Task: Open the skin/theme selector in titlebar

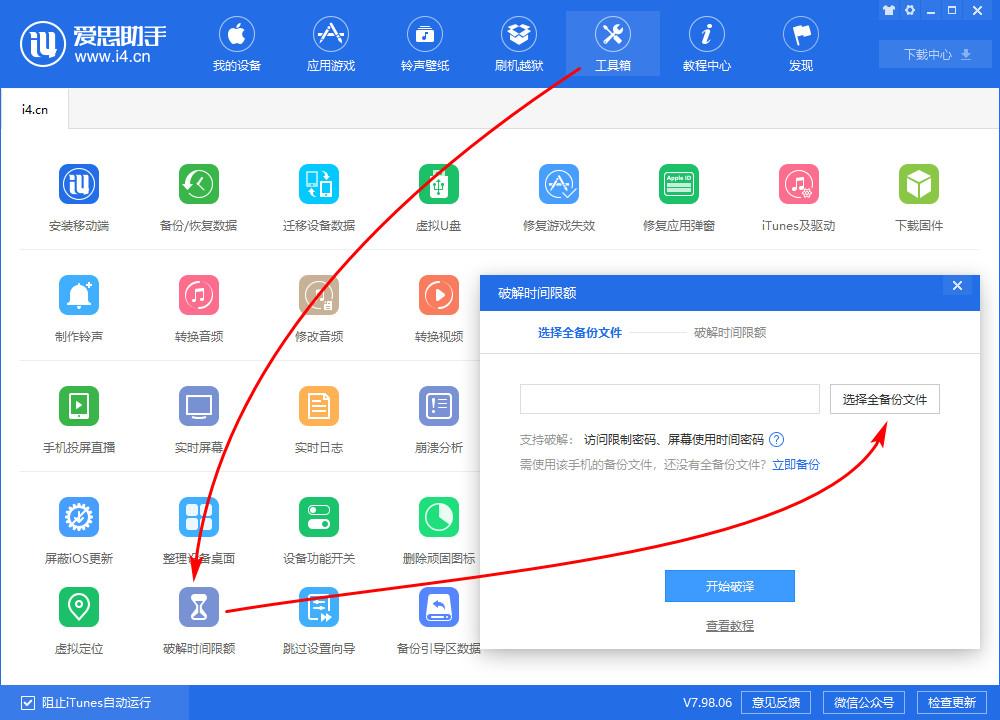Action: click(x=888, y=10)
